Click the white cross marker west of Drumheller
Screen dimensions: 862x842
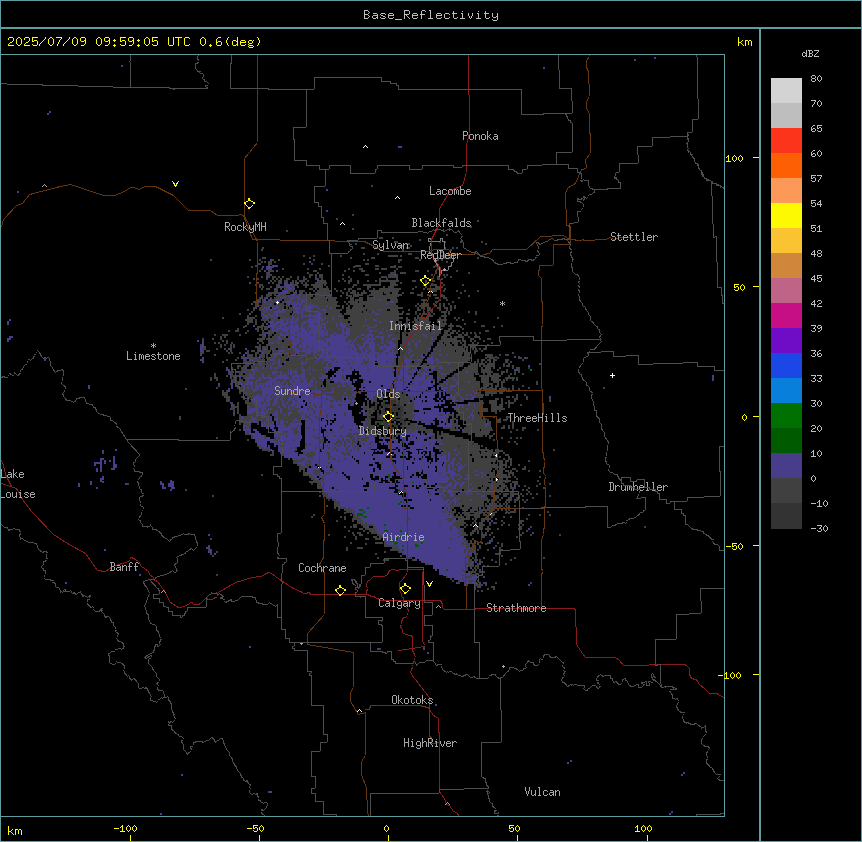(x=612, y=375)
